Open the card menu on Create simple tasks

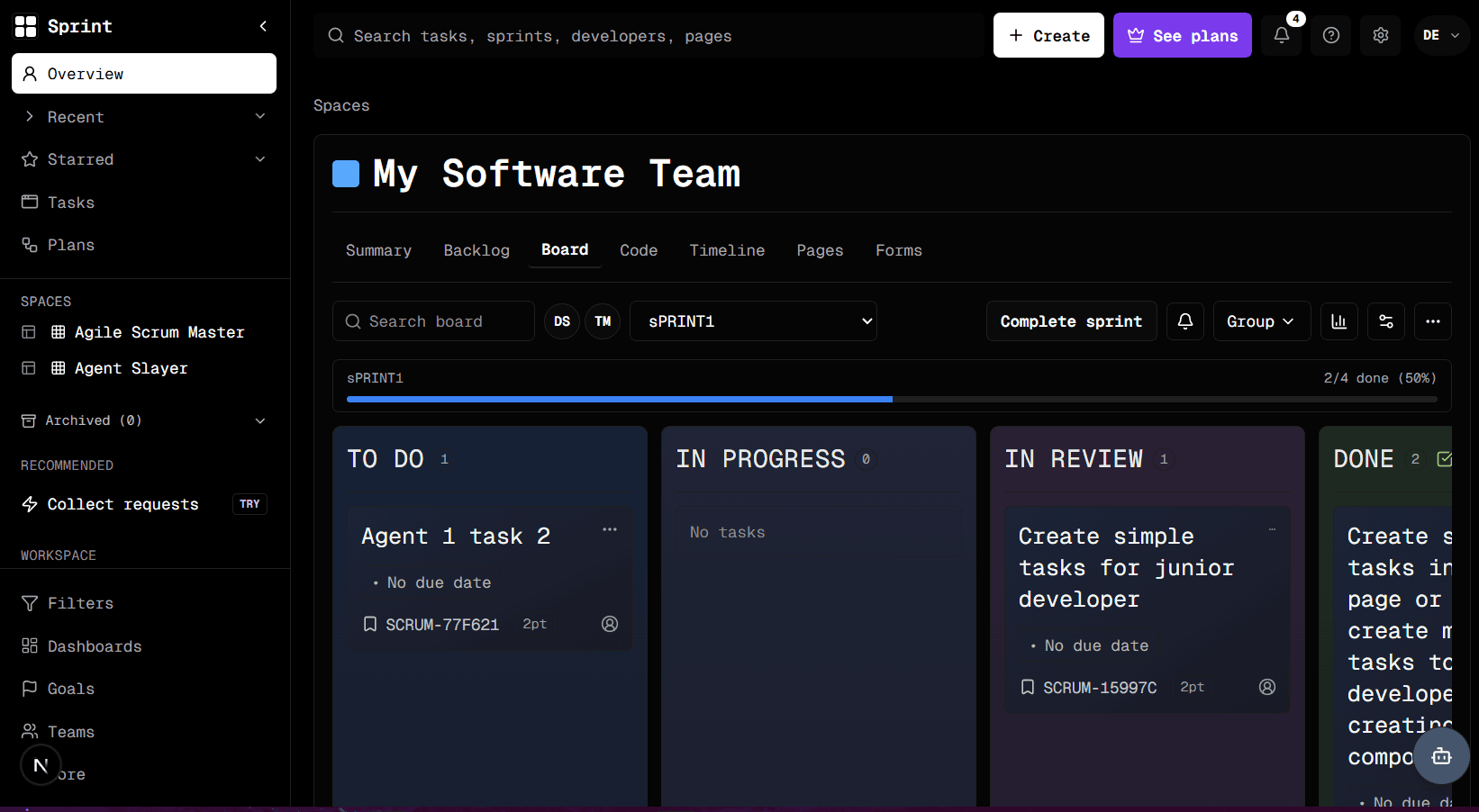pyautogui.click(x=1272, y=529)
